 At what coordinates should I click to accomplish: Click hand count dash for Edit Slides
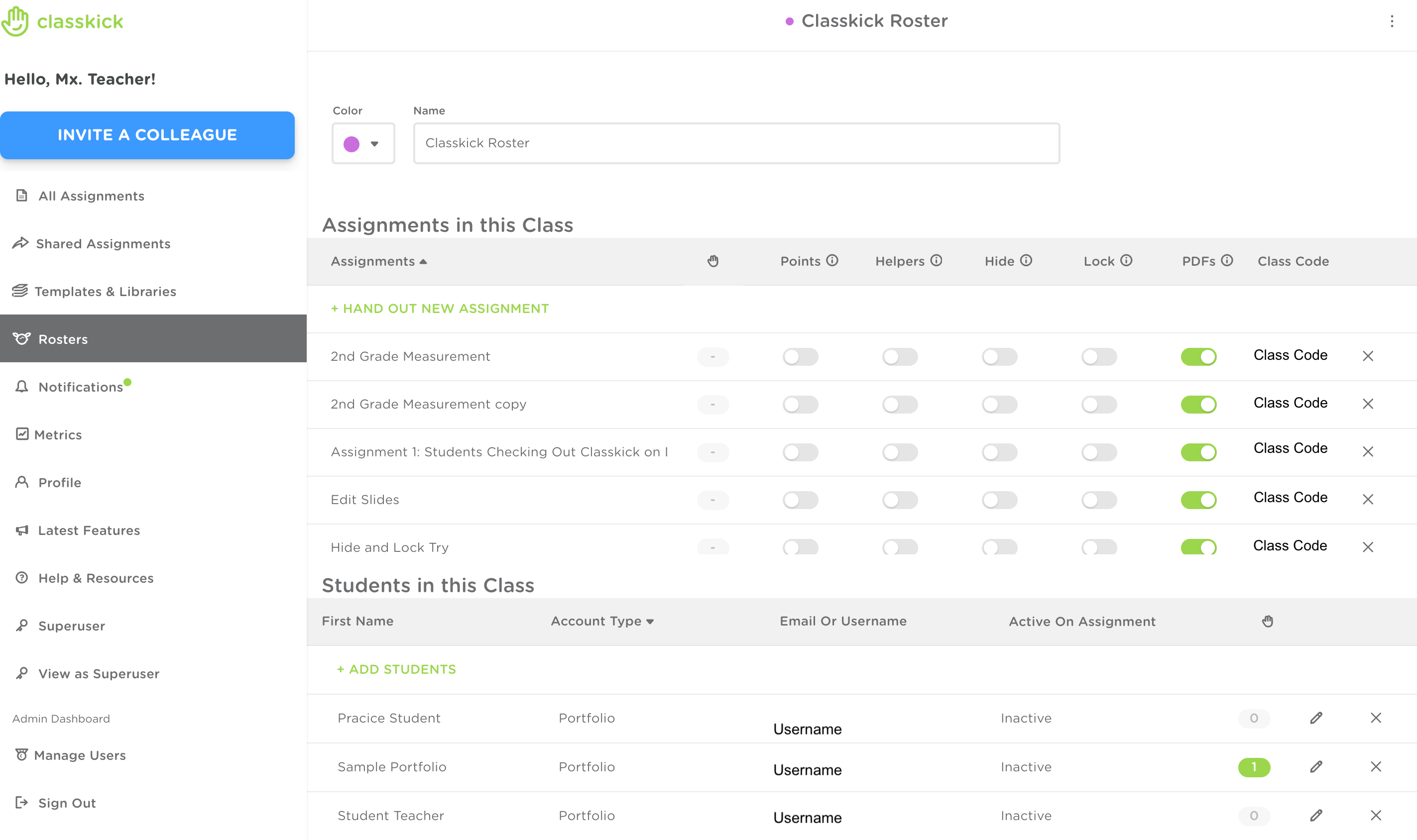[x=712, y=500]
